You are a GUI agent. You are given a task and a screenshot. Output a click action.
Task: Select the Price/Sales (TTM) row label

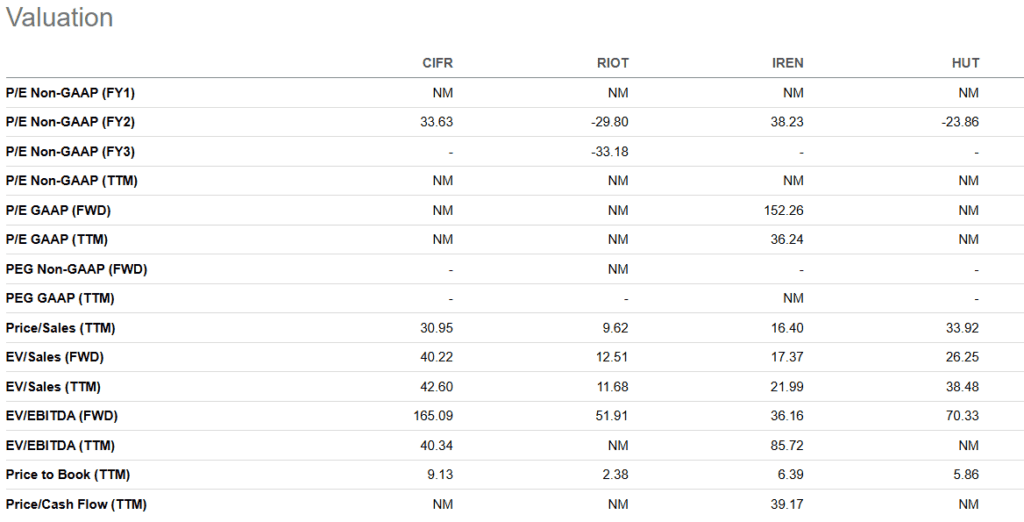click(x=59, y=328)
